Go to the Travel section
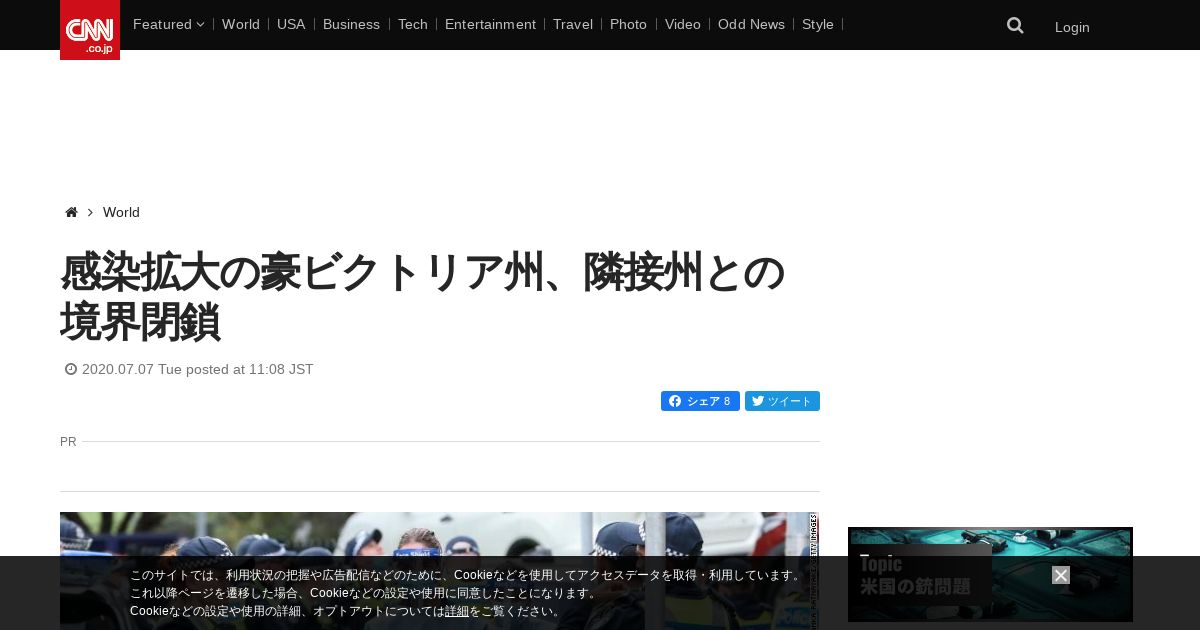Image resolution: width=1200 pixels, height=630 pixels. point(573,24)
